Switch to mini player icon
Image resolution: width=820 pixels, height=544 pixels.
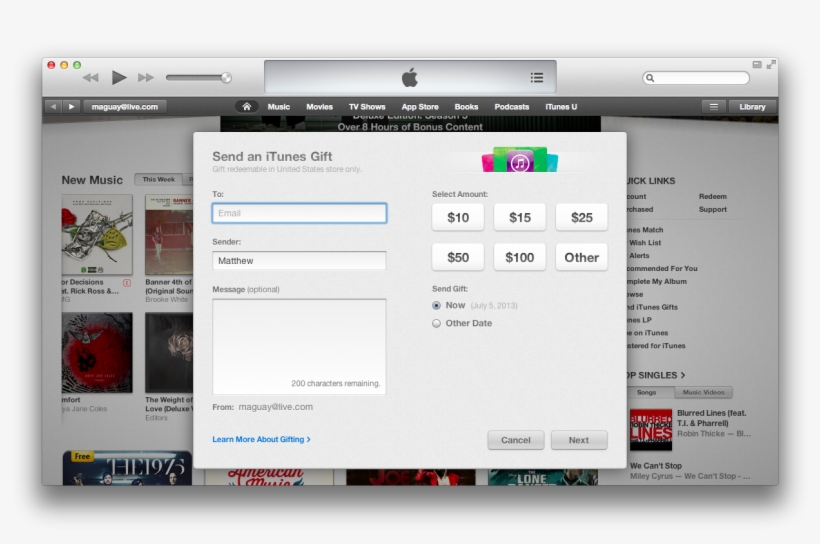click(x=757, y=64)
